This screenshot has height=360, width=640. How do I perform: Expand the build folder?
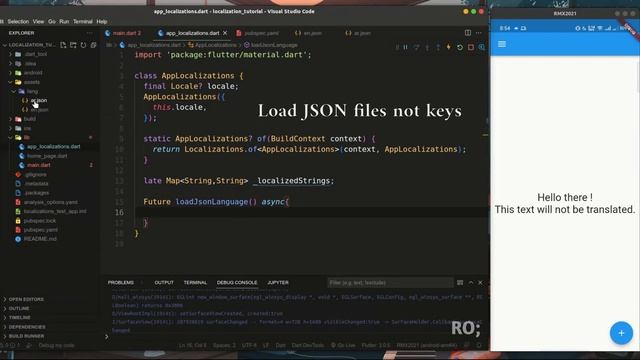[50, 119]
